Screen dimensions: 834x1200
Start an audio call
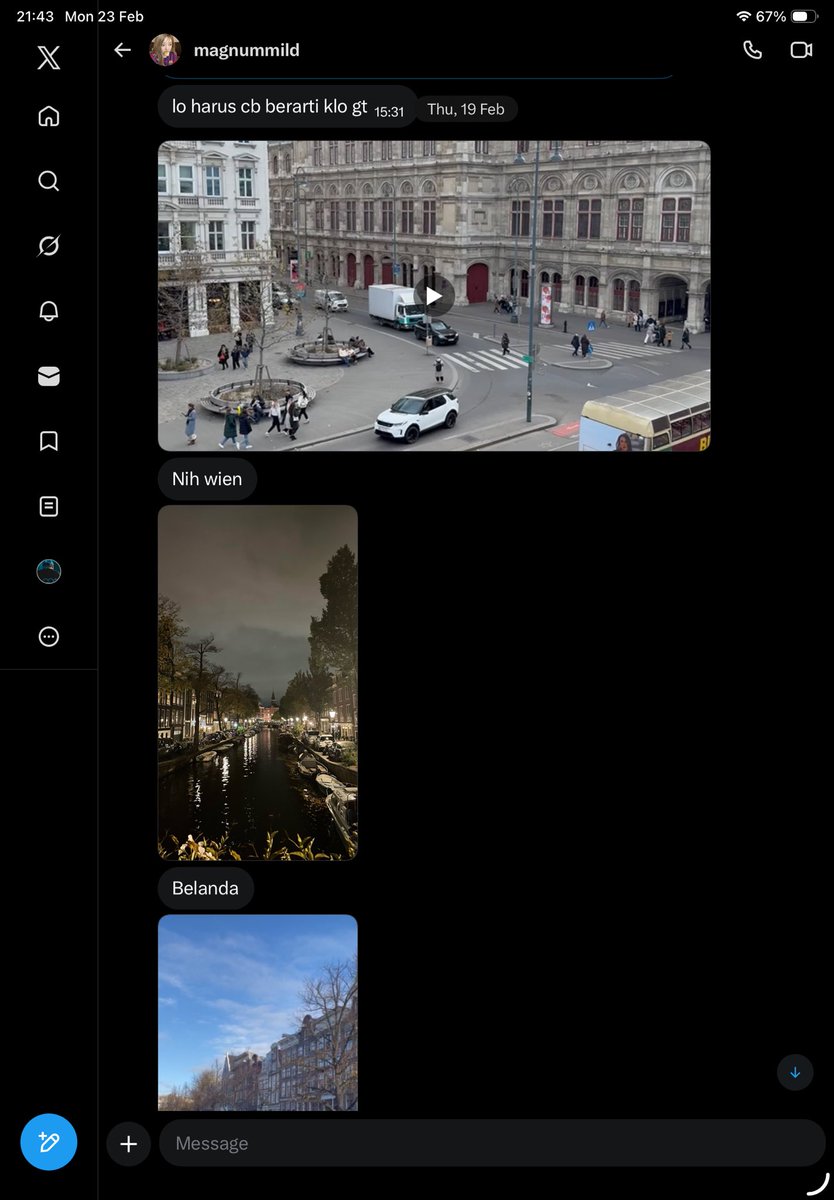pos(753,50)
